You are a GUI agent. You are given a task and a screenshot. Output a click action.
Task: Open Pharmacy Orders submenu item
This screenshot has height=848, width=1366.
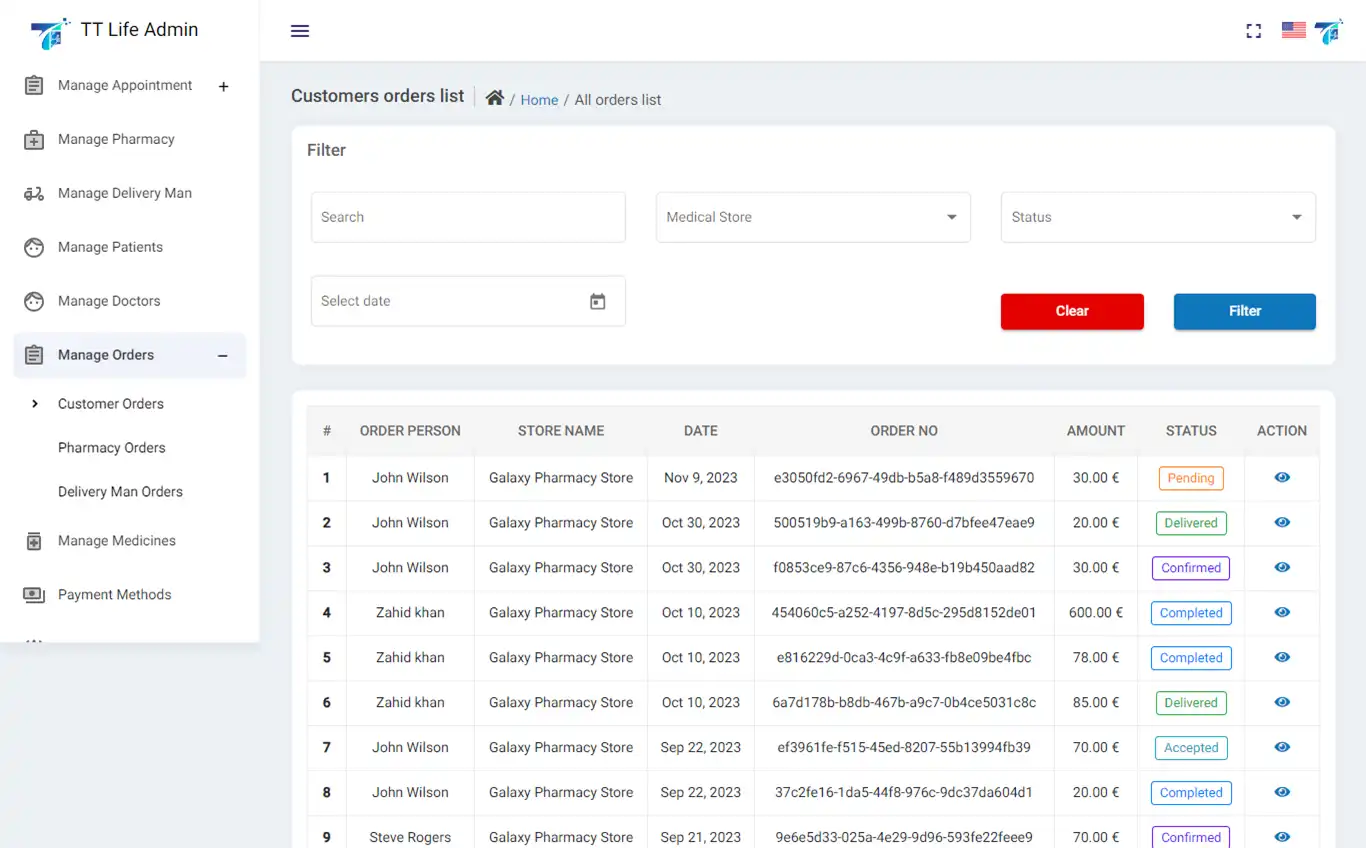112,448
